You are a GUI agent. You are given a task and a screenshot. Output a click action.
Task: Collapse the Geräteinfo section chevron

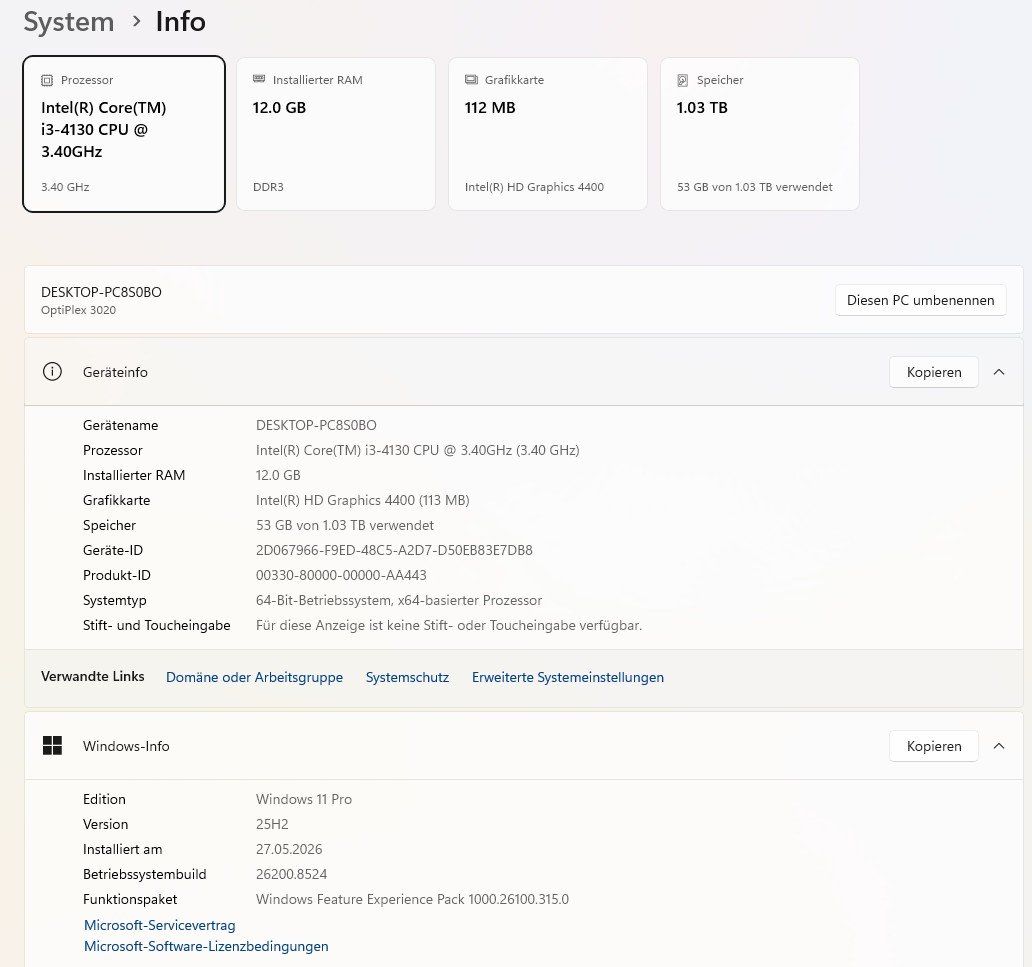[998, 372]
